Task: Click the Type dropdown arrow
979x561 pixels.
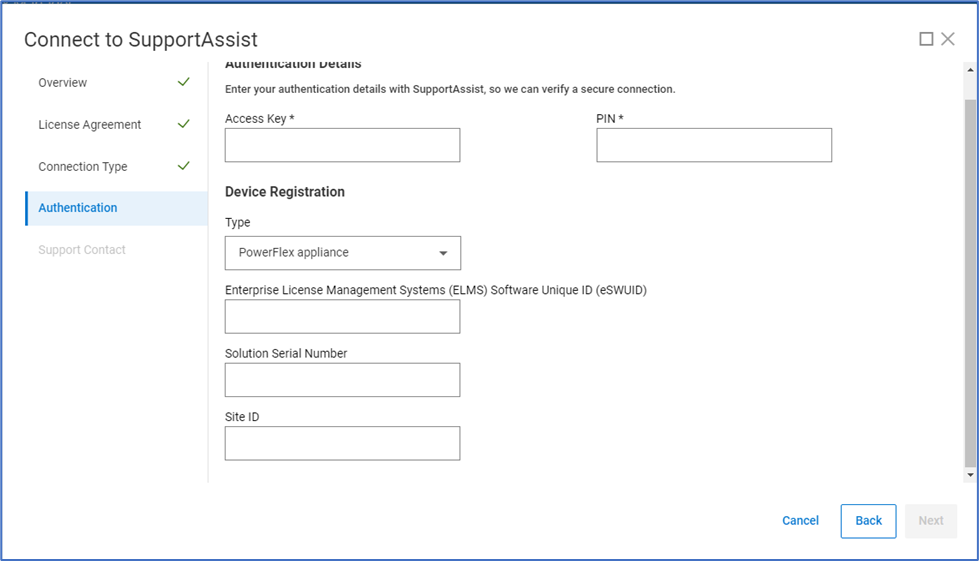Action: point(443,253)
